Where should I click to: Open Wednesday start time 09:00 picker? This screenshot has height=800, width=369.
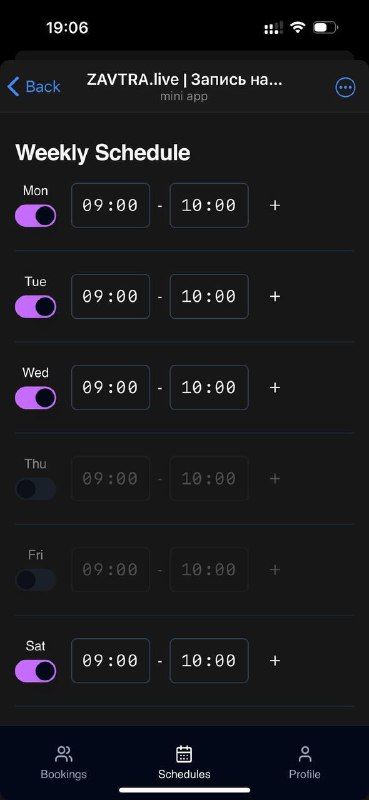(110, 387)
